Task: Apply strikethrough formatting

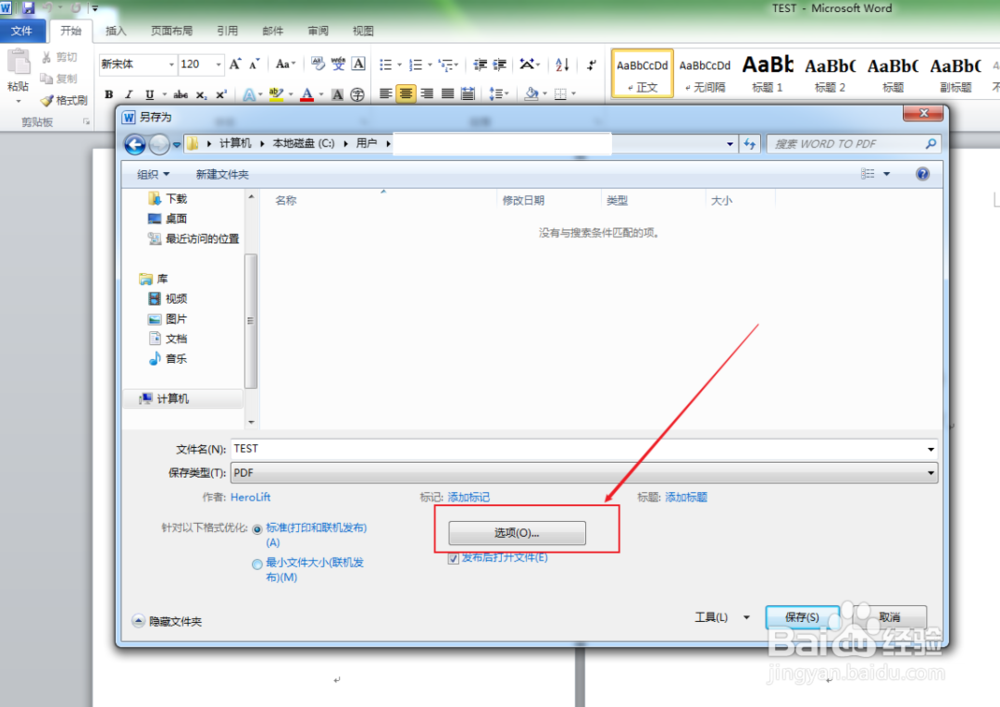Action: [180, 94]
